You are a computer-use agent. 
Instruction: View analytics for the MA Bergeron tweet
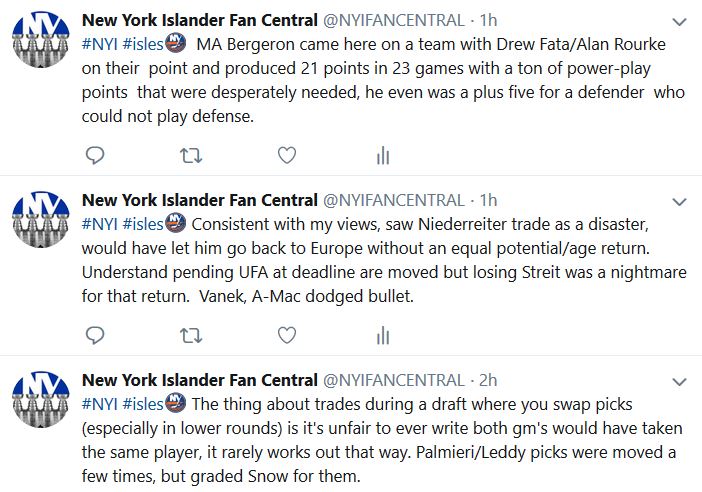[382, 155]
